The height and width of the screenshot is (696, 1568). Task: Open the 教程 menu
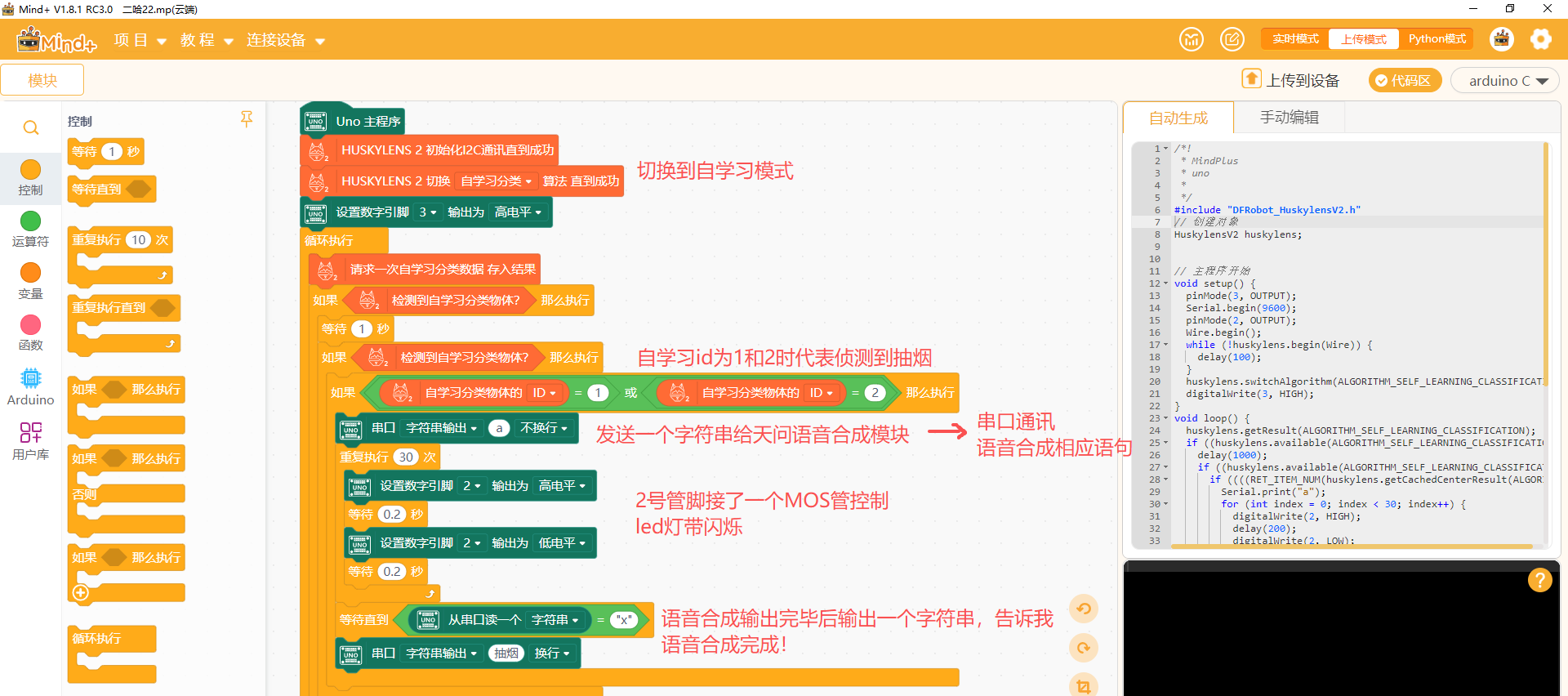pos(207,40)
